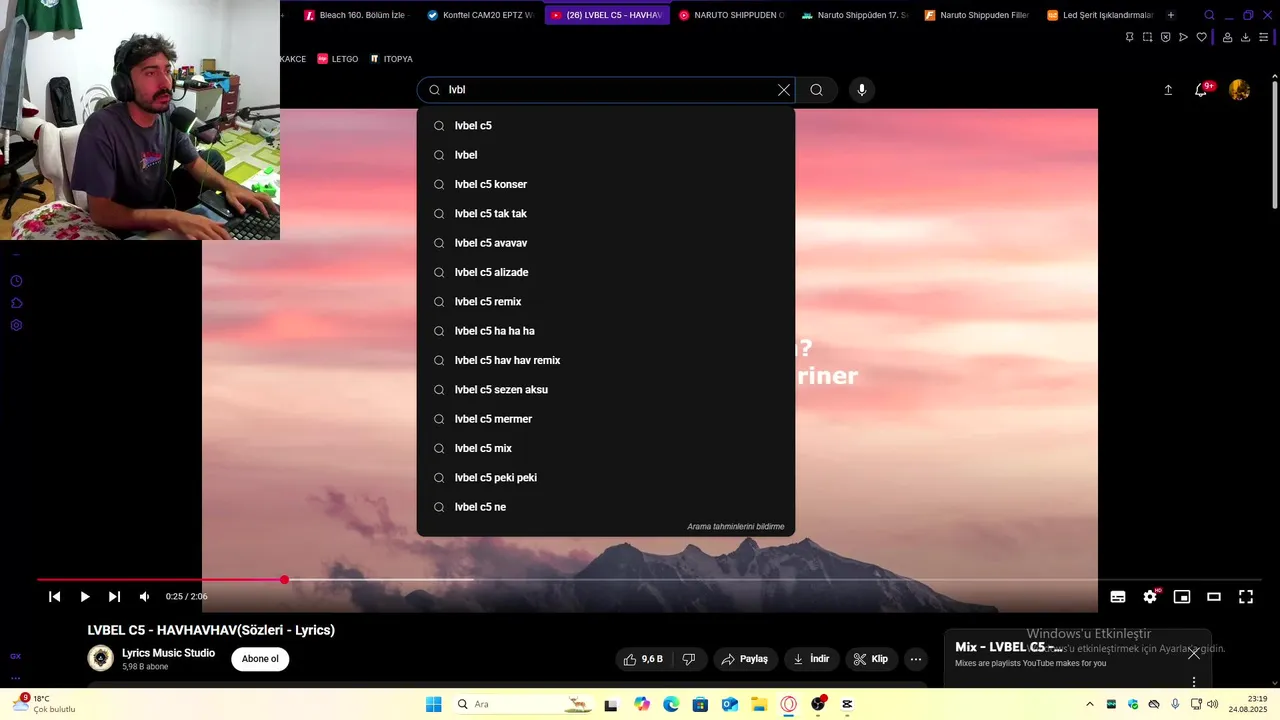1280x720 pixels.
Task: Open the mix playlist options (vertical dots)
Action: (x=1193, y=682)
